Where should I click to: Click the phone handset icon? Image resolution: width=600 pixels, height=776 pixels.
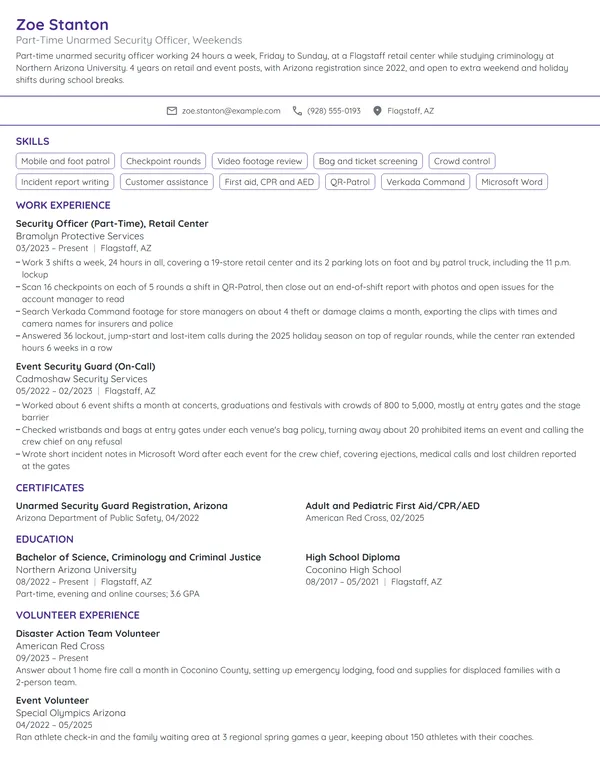tap(297, 111)
